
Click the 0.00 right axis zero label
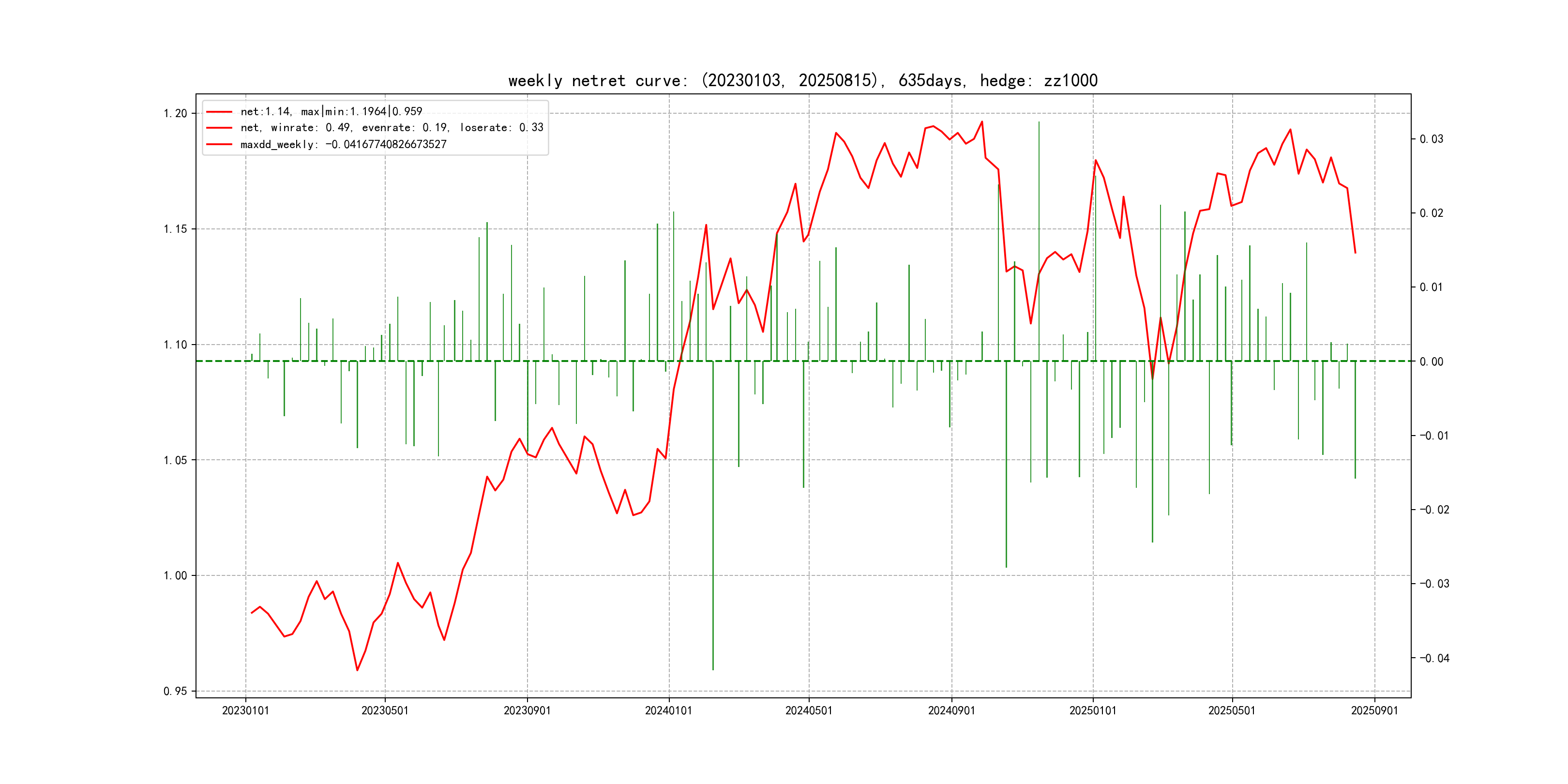point(1431,362)
